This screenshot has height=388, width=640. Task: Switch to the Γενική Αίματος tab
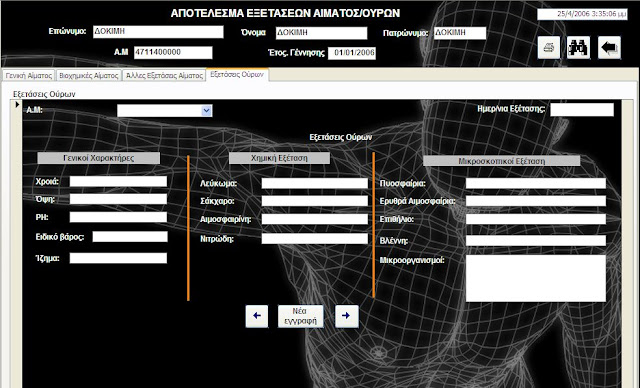point(29,75)
